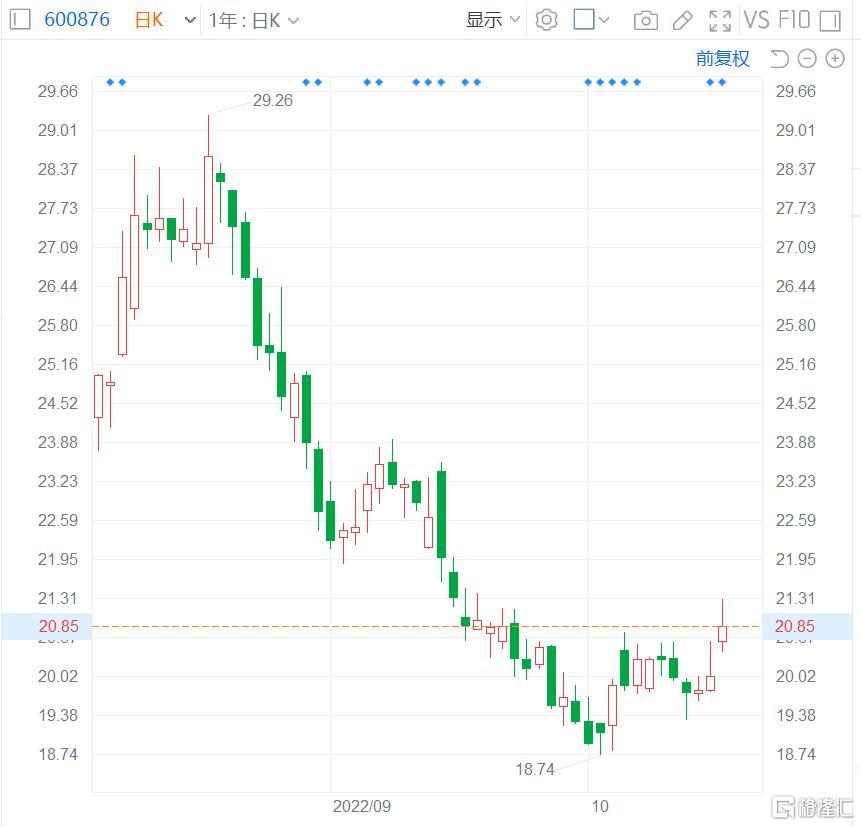
Task: Click the 18.74 low price annotation
Action: click(x=534, y=769)
